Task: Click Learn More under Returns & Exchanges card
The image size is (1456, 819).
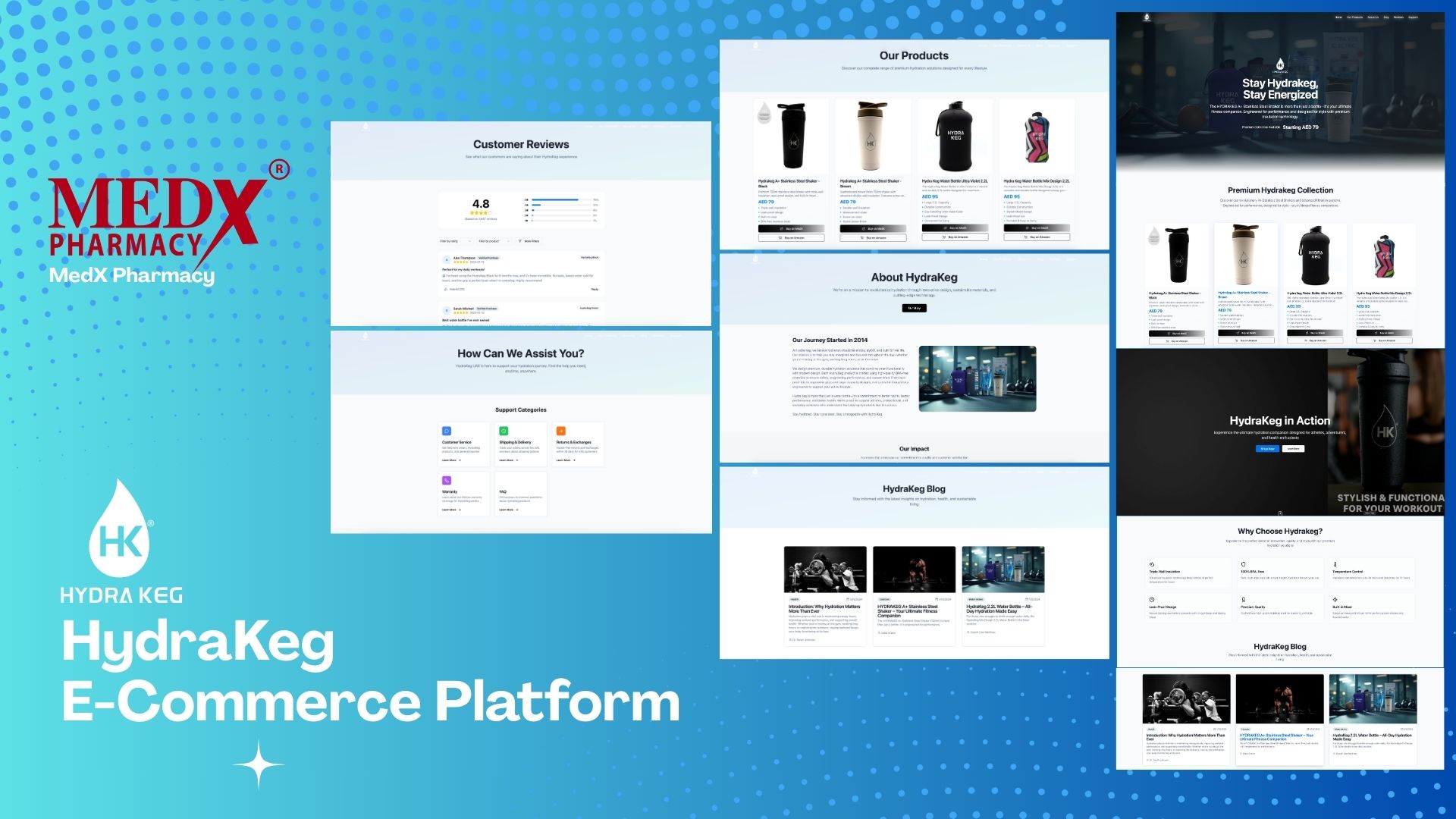Action: (x=565, y=460)
